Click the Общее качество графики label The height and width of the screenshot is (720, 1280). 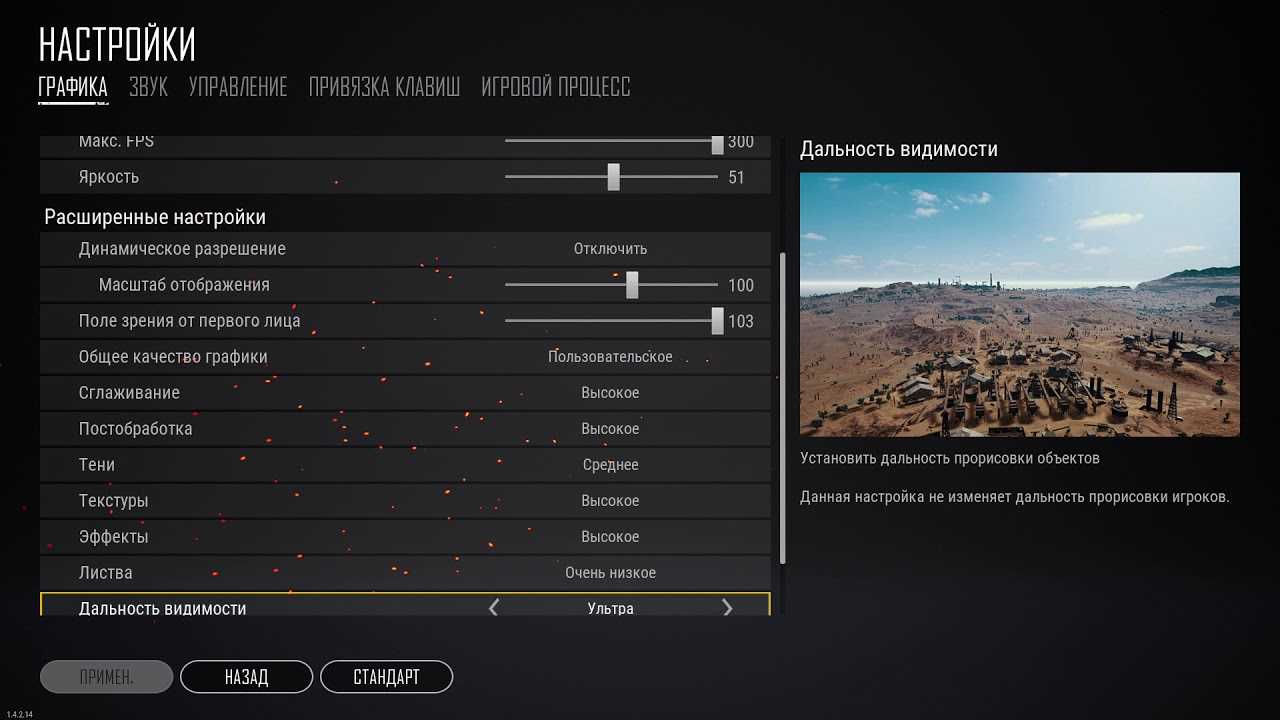tap(173, 357)
